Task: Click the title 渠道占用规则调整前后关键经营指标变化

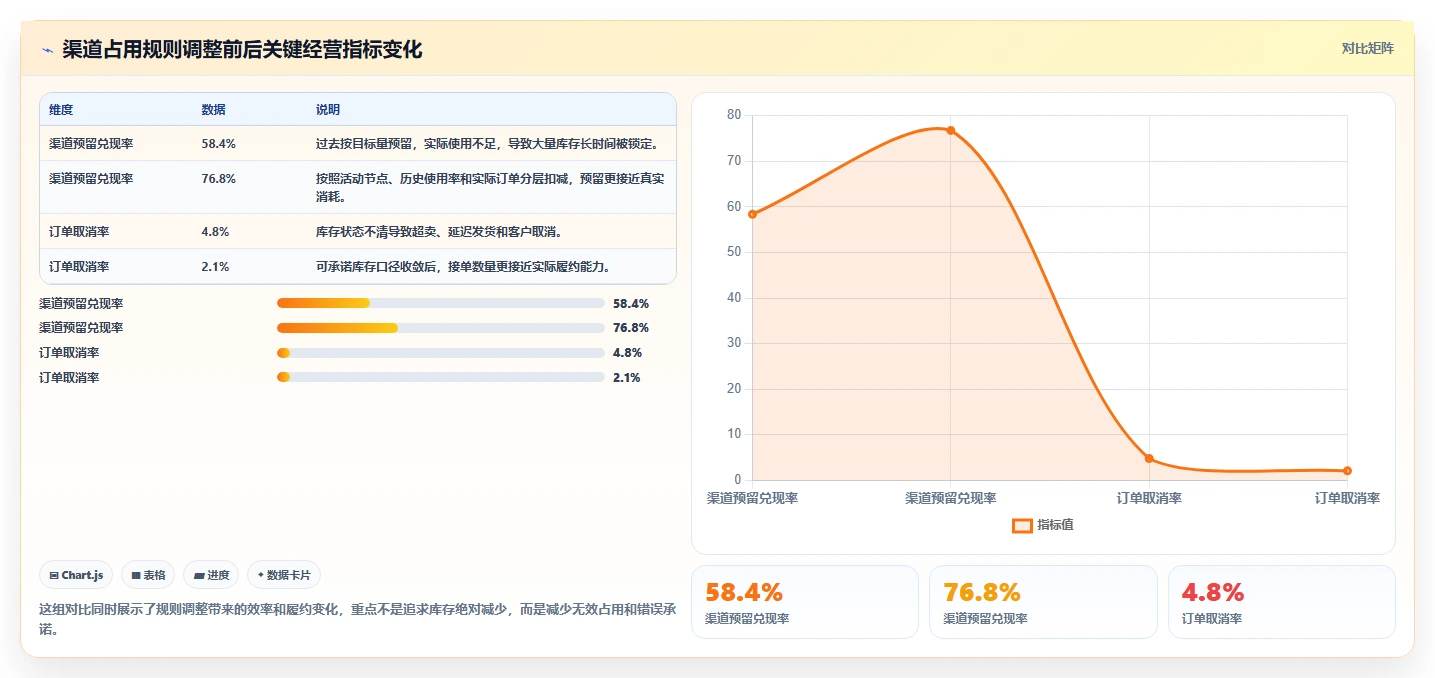Action: pyautogui.click(x=242, y=50)
